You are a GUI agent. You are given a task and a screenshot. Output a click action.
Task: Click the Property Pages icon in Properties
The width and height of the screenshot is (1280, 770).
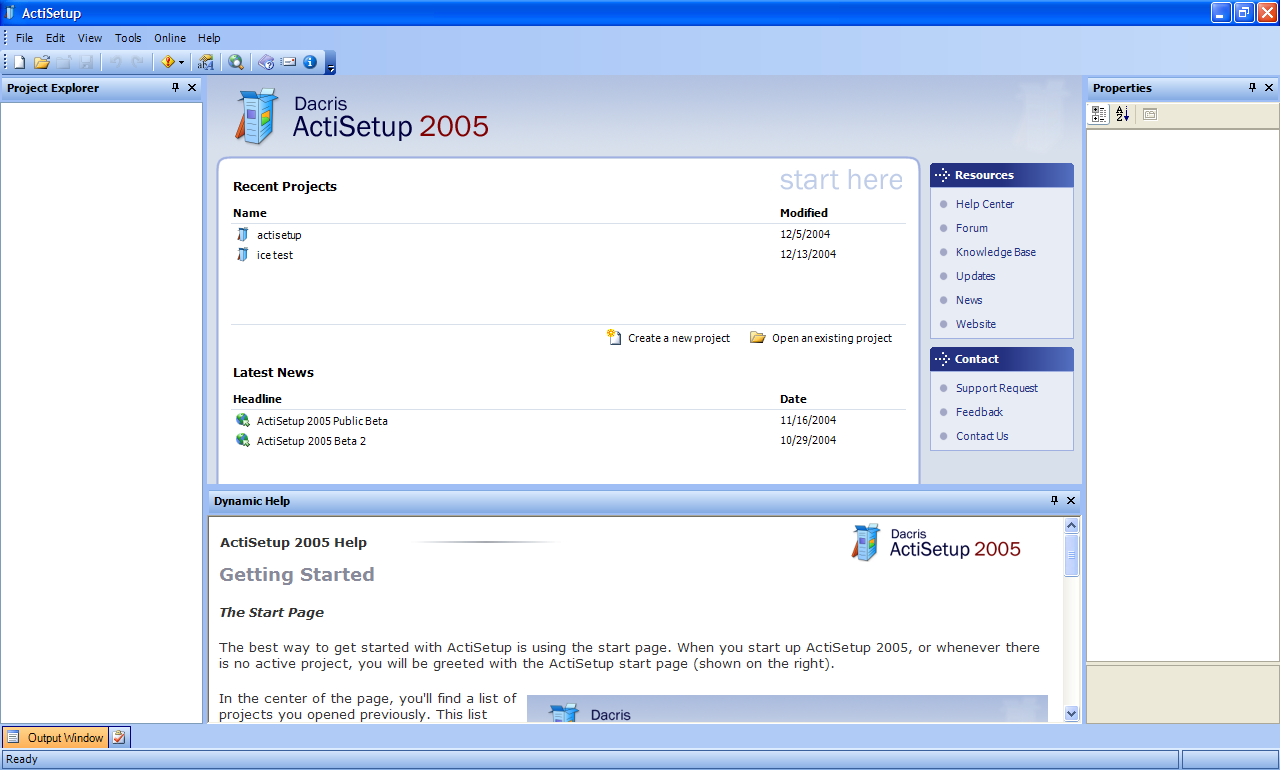tap(1149, 114)
